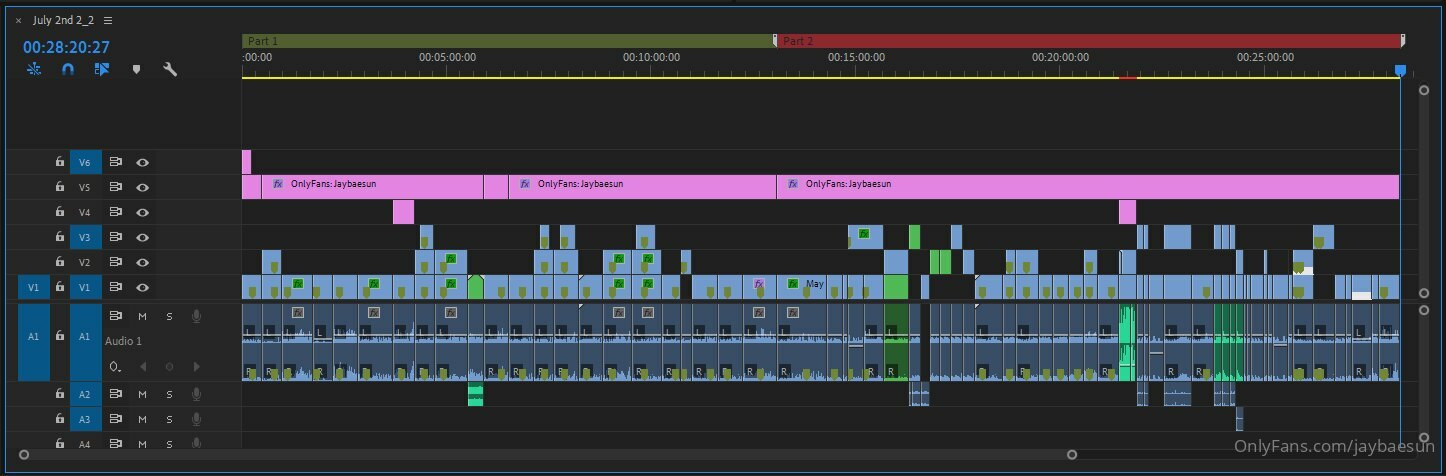The height and width of the screenshot is (476, 1446).
Task: Click the V1 source patching button
Action: click(x=33, y=287)
